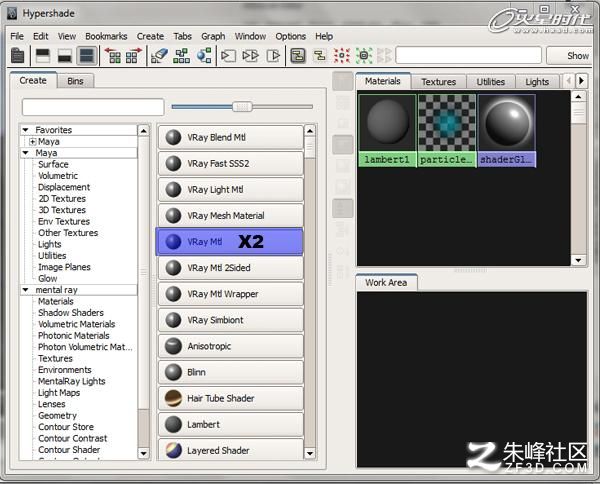600x484 pixels.
Task: Click the toolbar search text field
Action: 469,55
